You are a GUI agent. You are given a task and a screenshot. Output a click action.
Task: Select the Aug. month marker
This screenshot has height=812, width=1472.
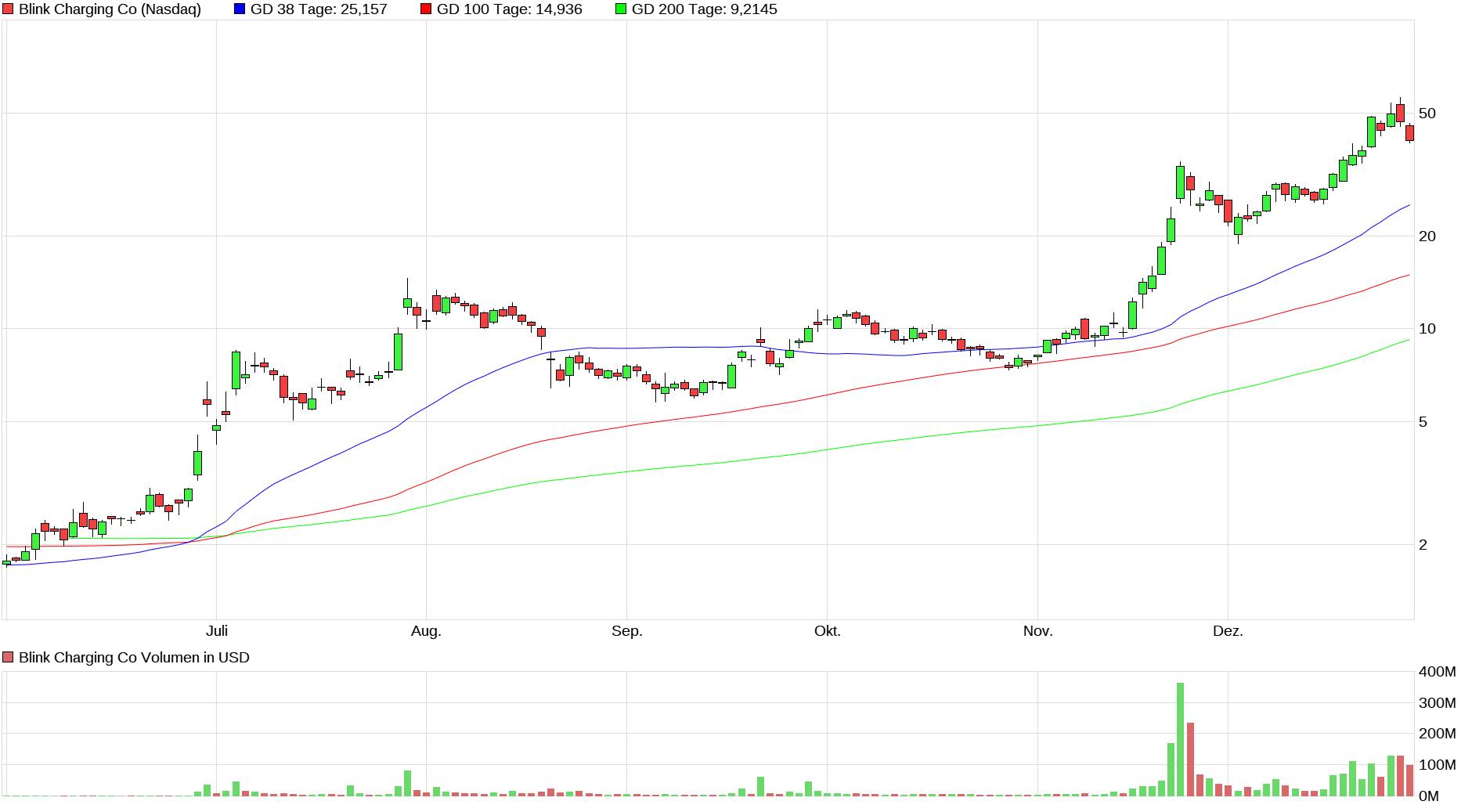[426, 631]
